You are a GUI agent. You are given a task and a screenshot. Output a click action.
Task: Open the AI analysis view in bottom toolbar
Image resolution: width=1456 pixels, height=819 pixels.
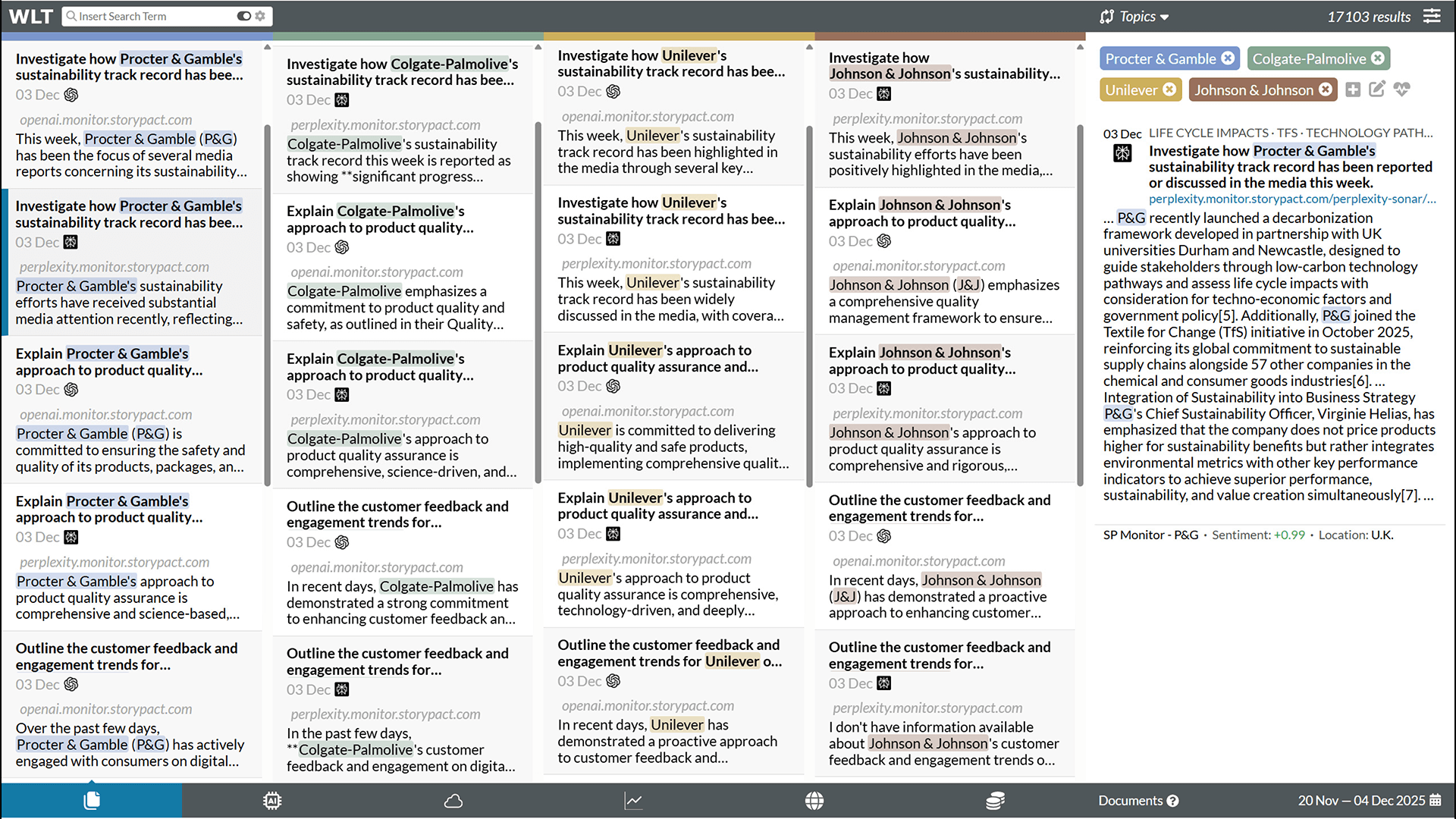pyautogui.click(x=272, y=800)
